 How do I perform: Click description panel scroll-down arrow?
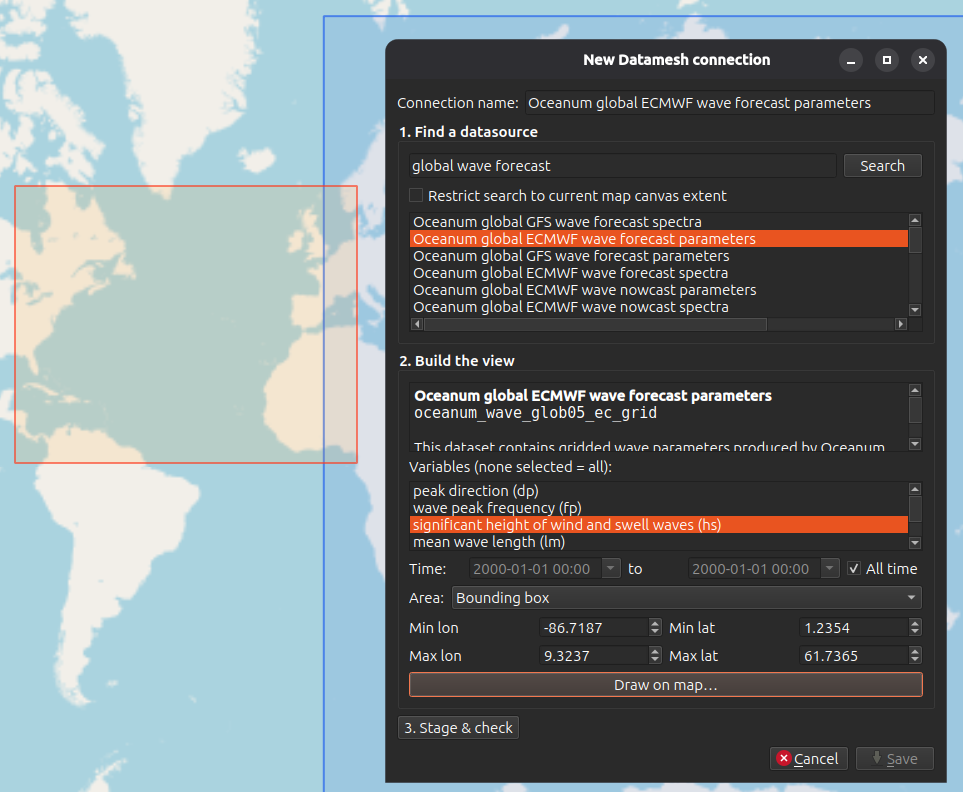(x=915, y=444)
